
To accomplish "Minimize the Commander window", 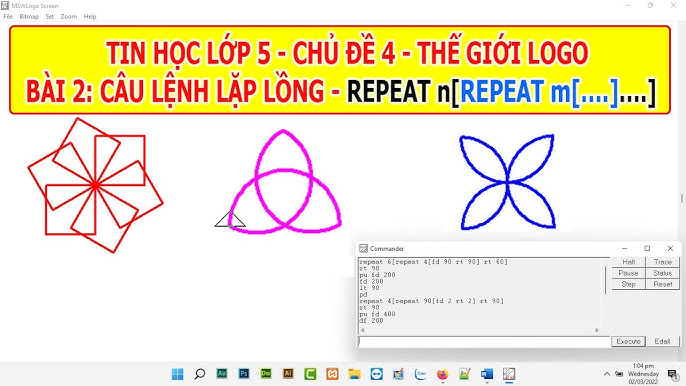I will point(624,249).
